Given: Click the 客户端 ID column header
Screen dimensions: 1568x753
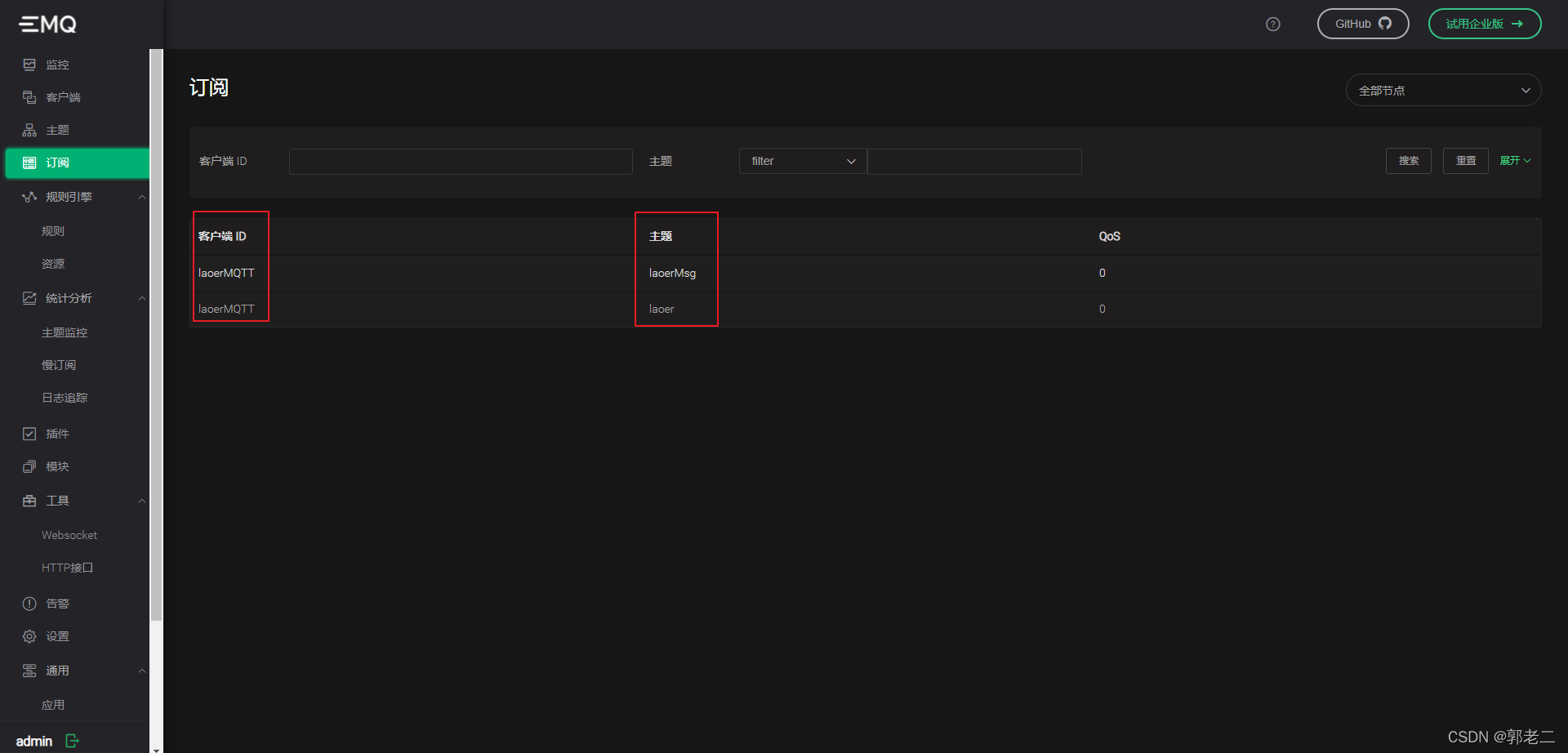Looking at the screenshot, I should point(222,236).
